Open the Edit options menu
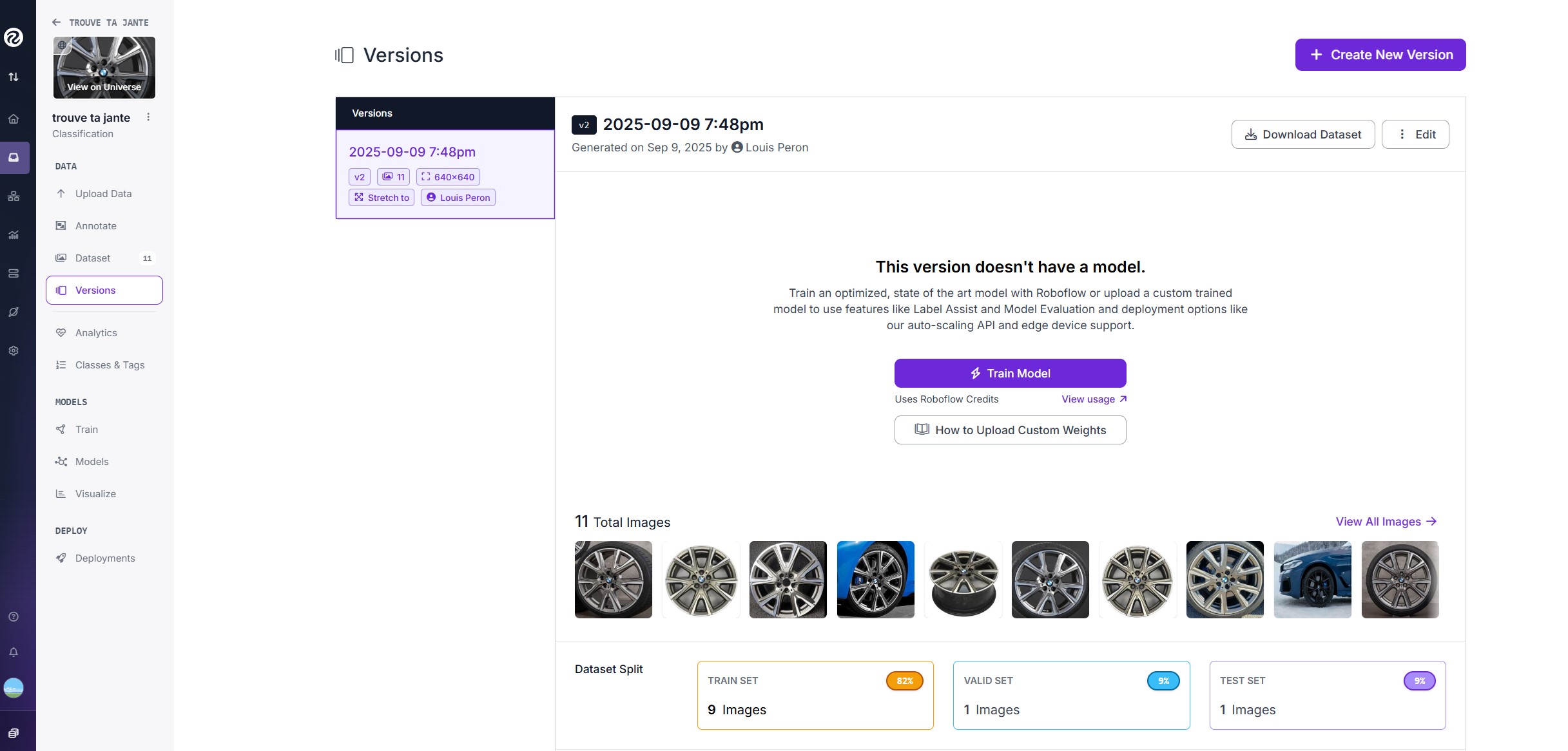 point(1415,135)
